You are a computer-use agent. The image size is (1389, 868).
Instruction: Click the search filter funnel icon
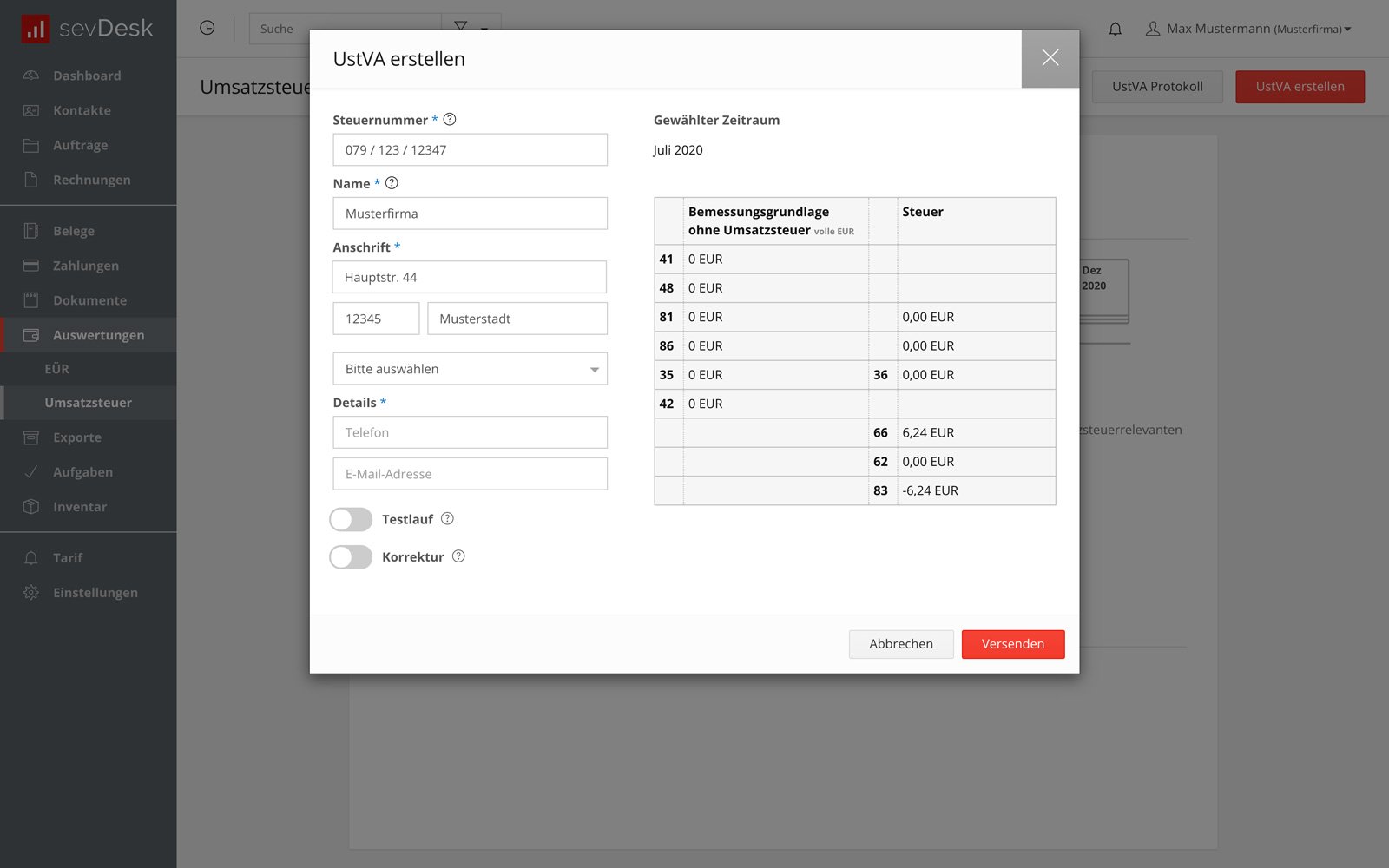point(460,28)
